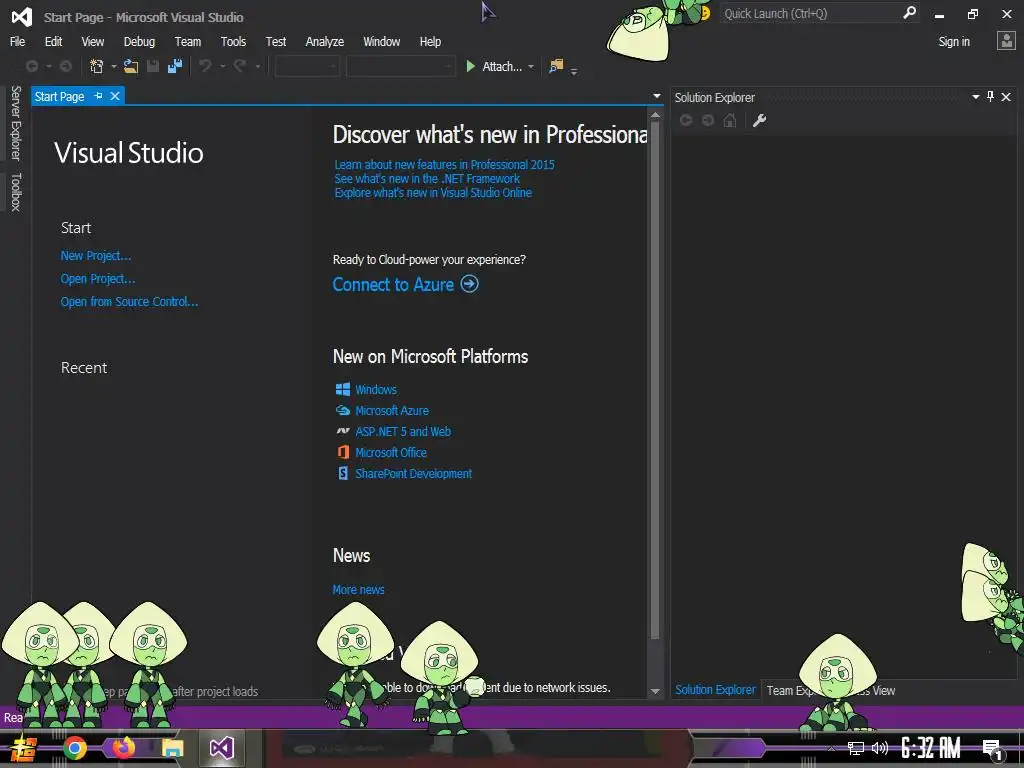Toggle auto hide pin on Solution Explorer
This screenshot has width=1024, height=768.
[x=990, y=97]
